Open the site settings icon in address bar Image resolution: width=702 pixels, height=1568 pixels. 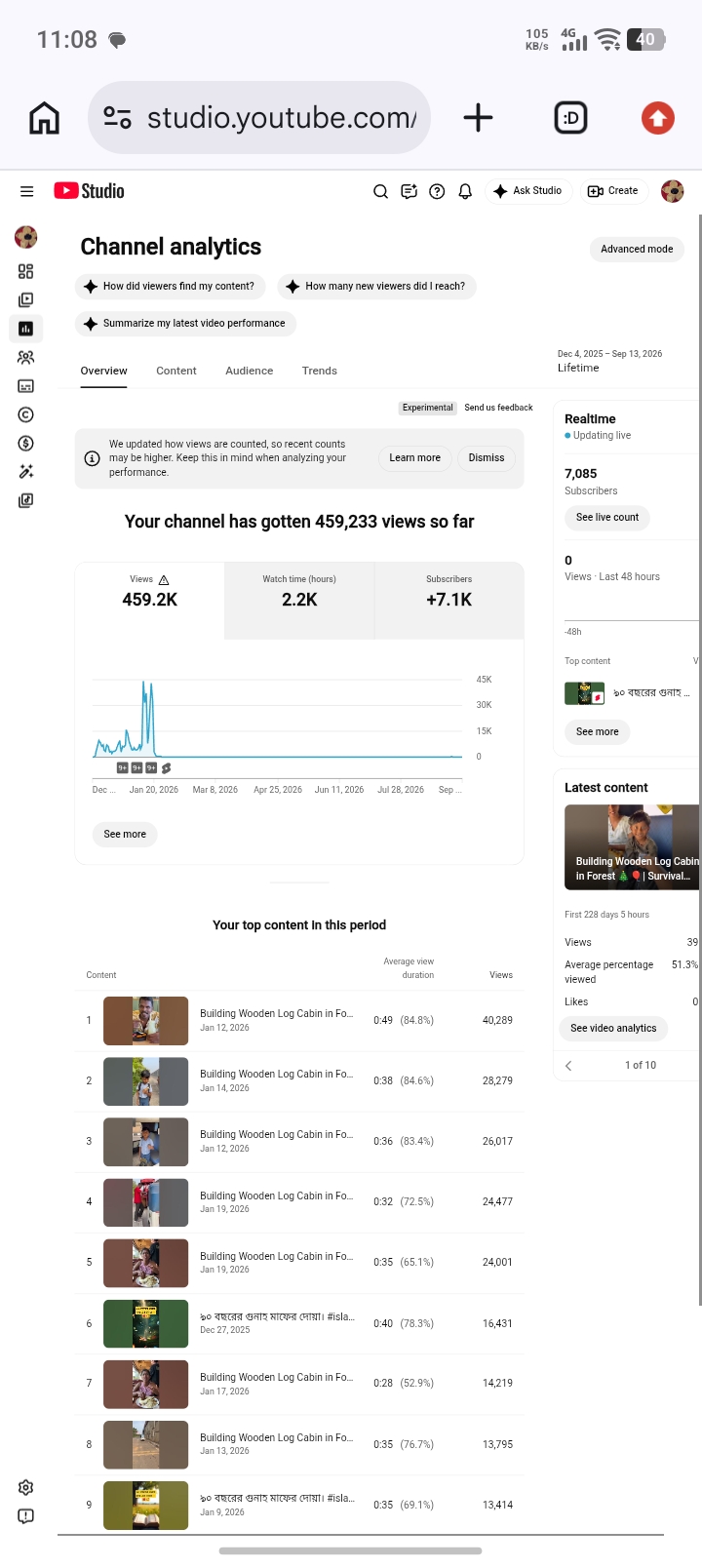pyautogui.click(x=117, y=118)
